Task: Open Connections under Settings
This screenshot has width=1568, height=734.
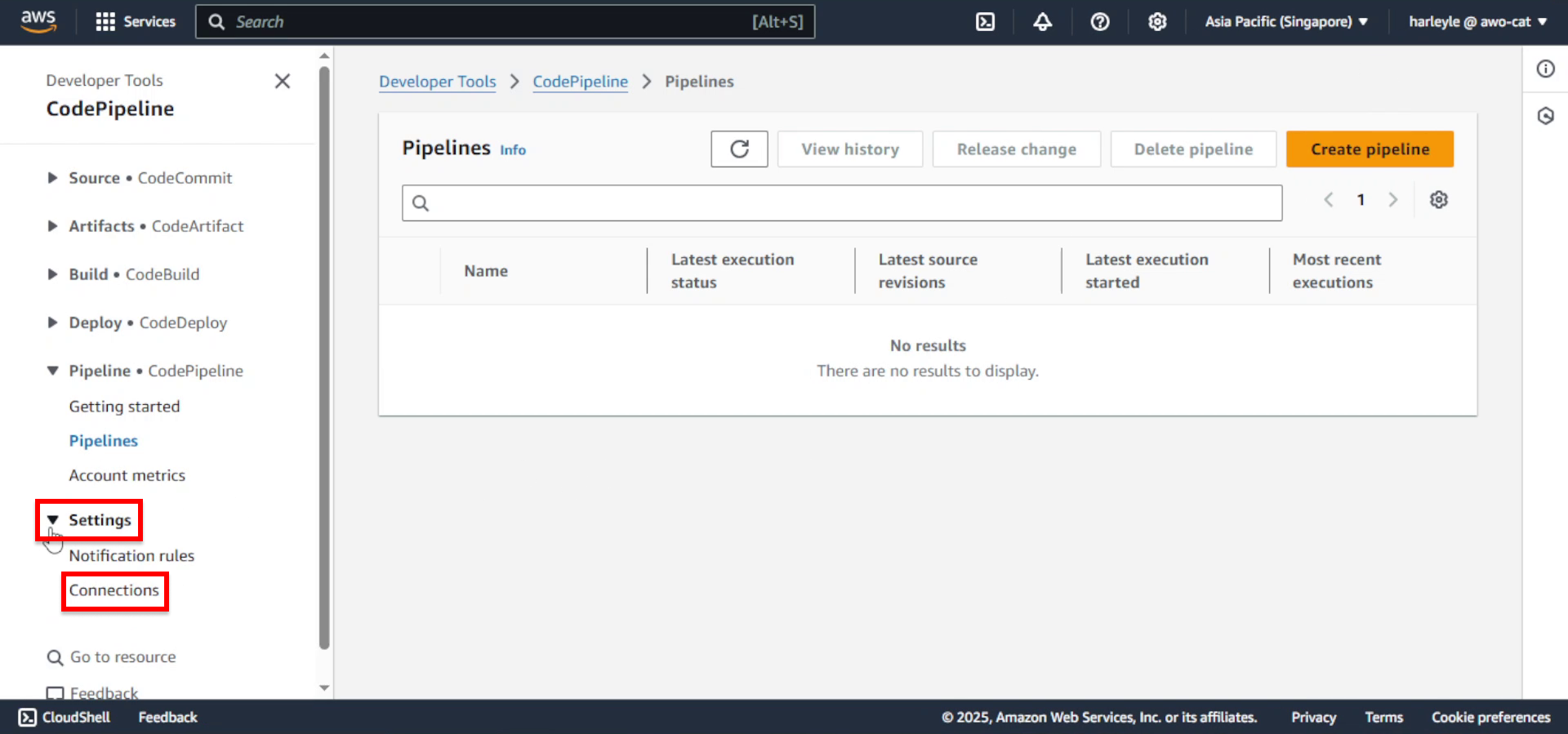Action: pyautogui.click(x=114, y=590)
